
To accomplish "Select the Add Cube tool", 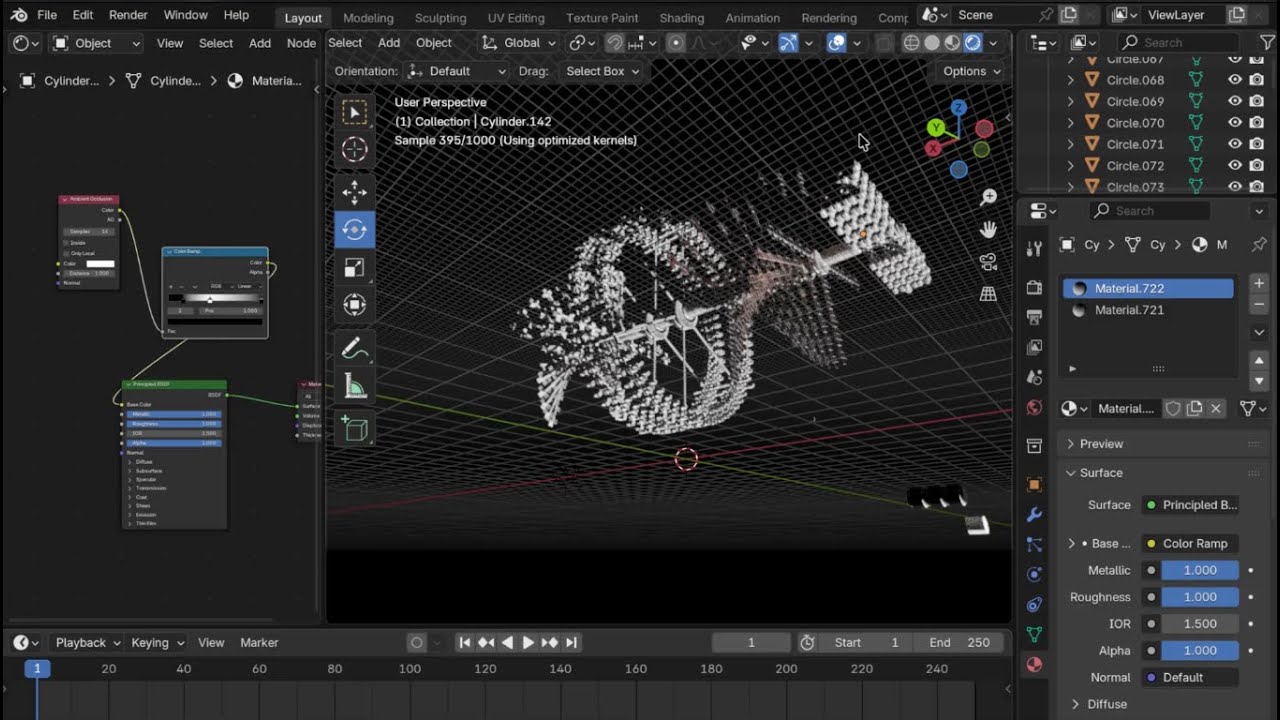I will (355, 430).
